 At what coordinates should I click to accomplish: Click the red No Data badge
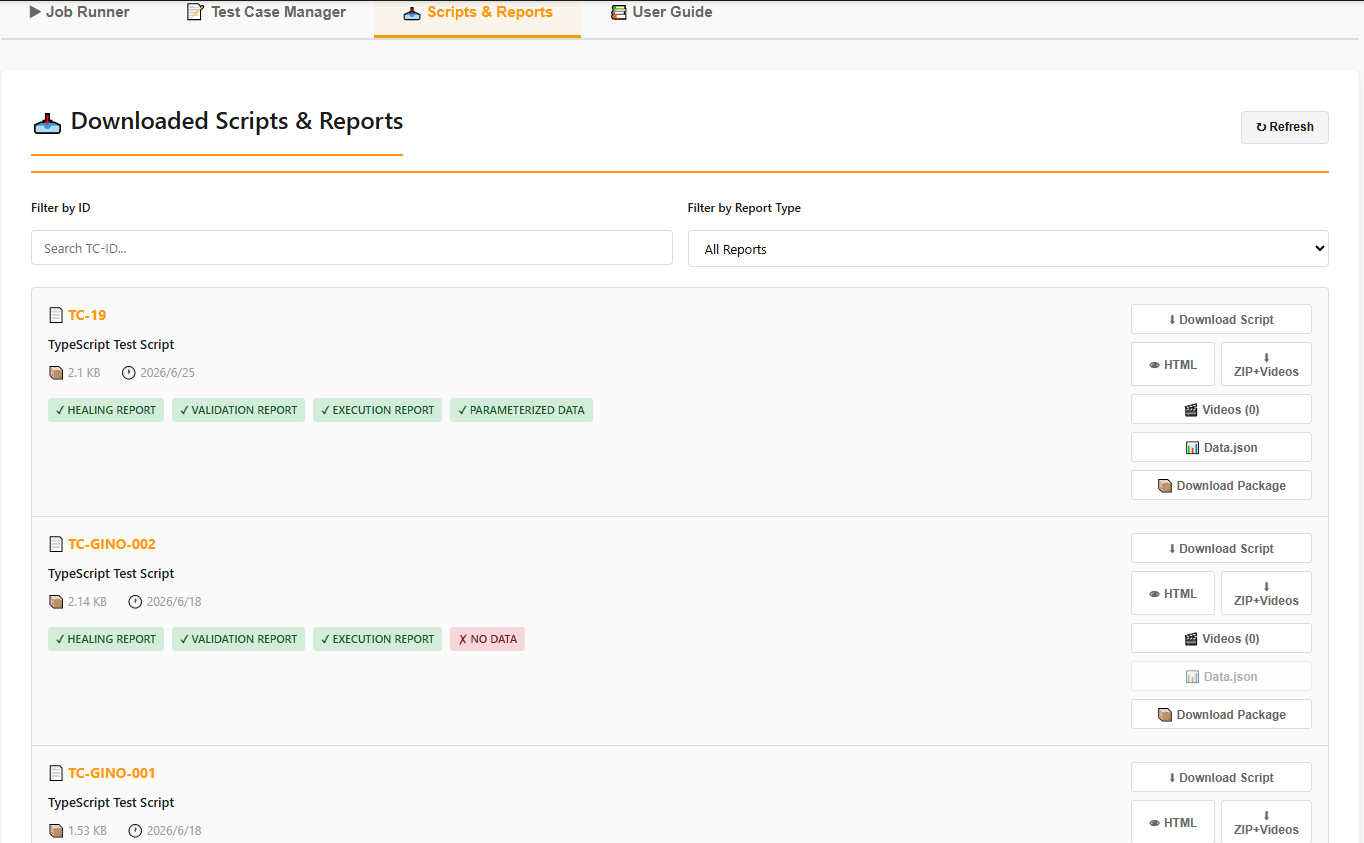coord(487,639)
